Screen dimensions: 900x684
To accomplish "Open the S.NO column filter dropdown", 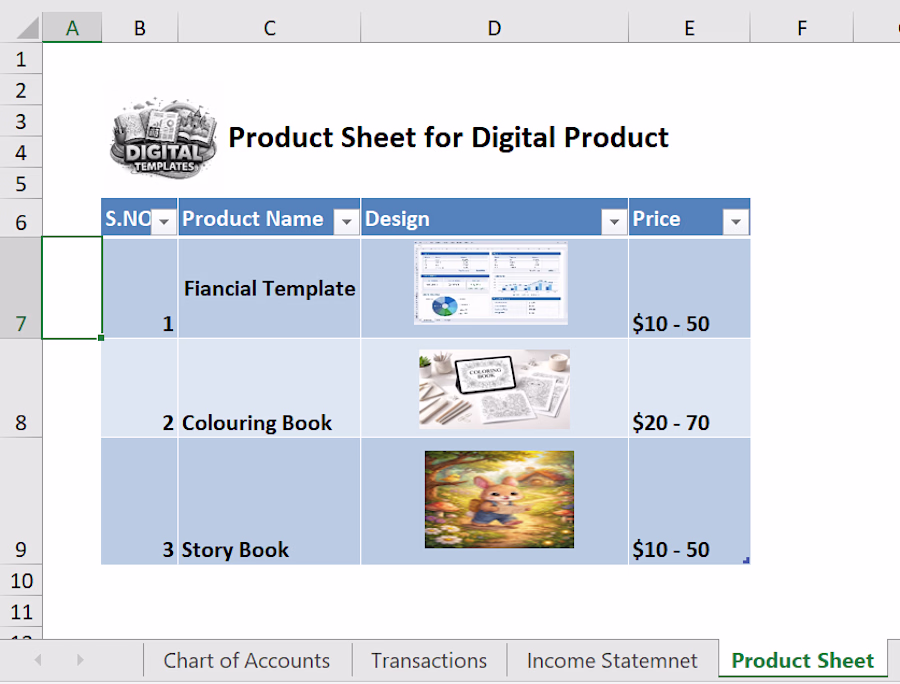I will [x=164, y=221].
